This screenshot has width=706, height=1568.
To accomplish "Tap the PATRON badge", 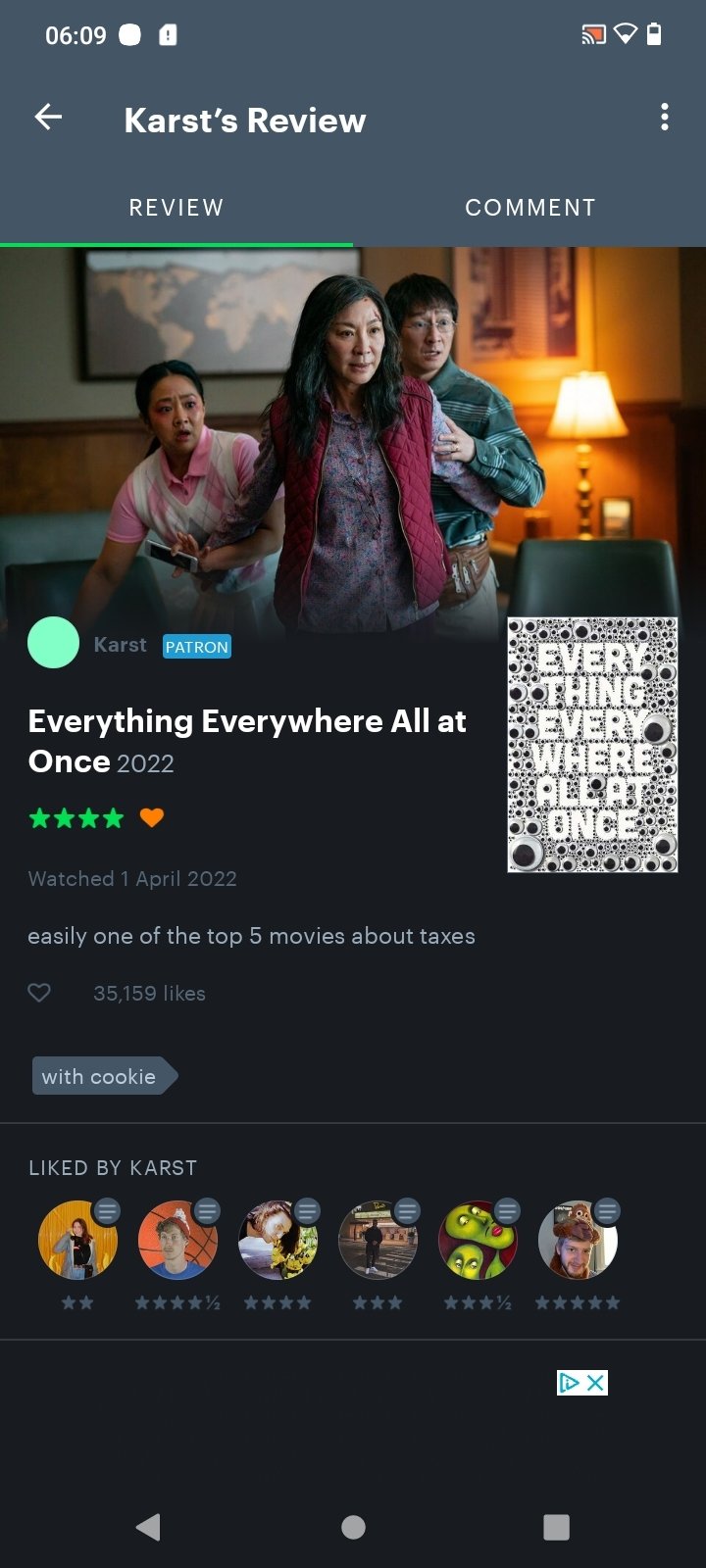I will tap(197, 647).
